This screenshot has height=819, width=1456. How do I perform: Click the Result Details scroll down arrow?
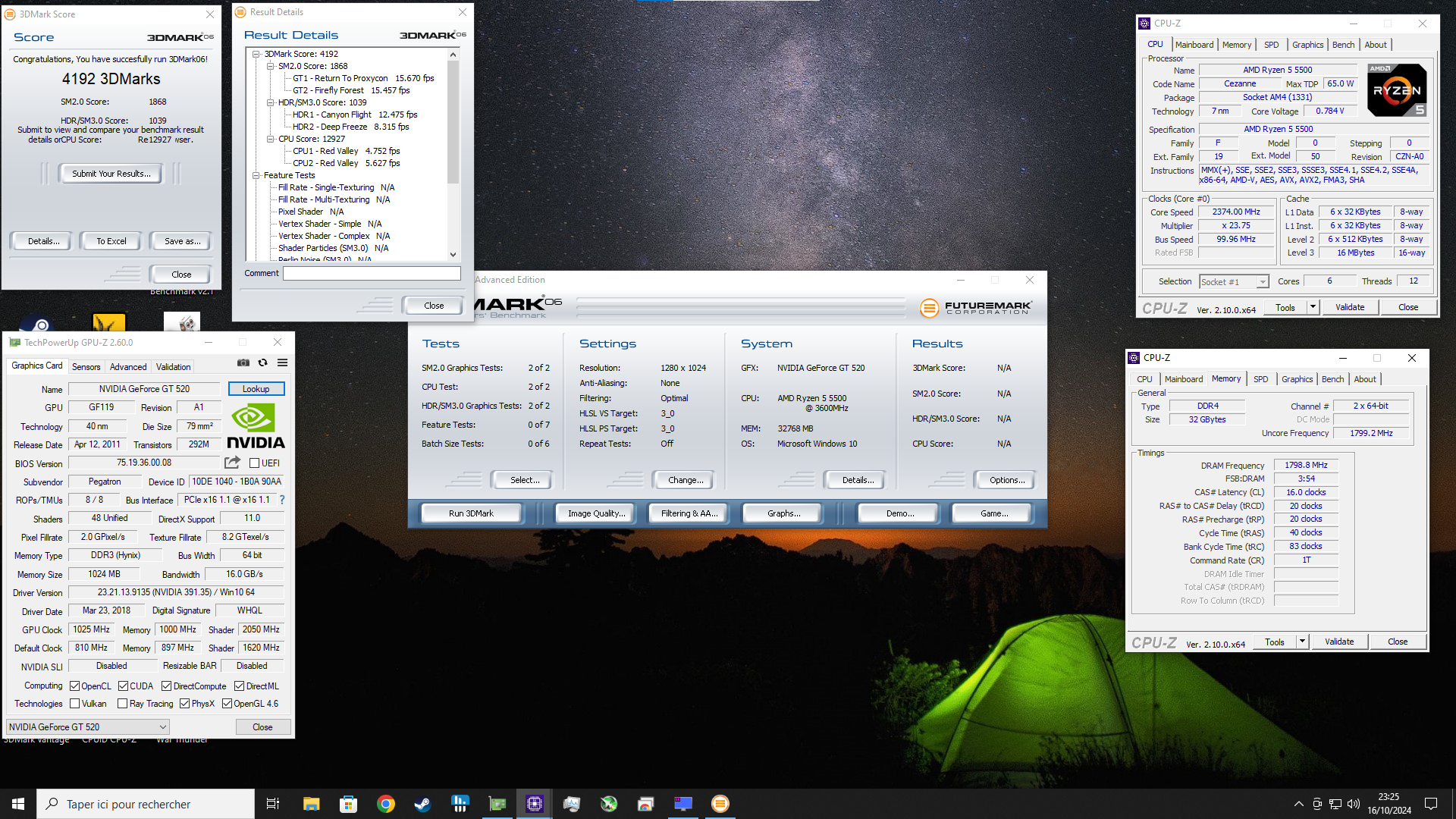click(x=453, y=255)
